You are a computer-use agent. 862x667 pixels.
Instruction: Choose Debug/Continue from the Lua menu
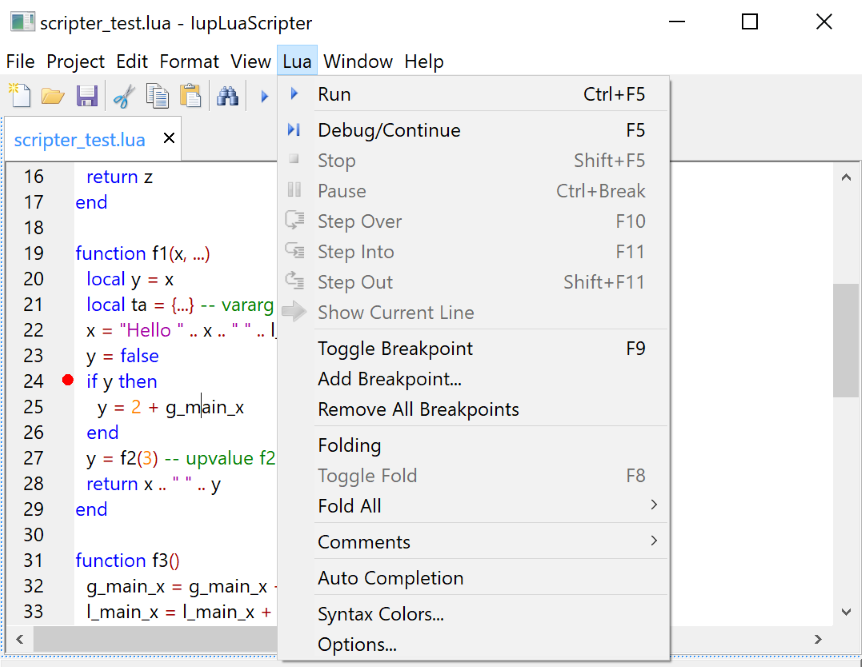click(x=389, y=131)
